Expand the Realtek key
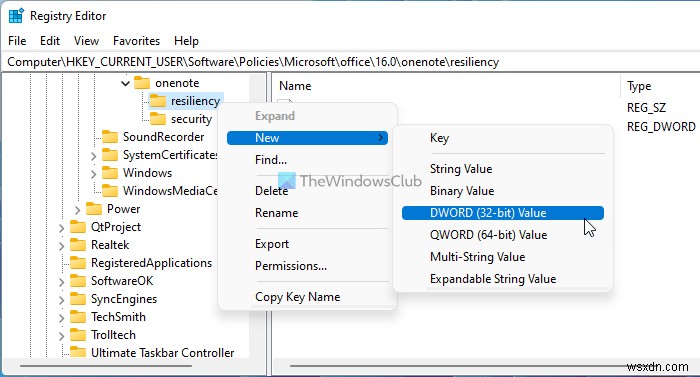Viewport: 700px width, 377px height. [x=61, y=245]
